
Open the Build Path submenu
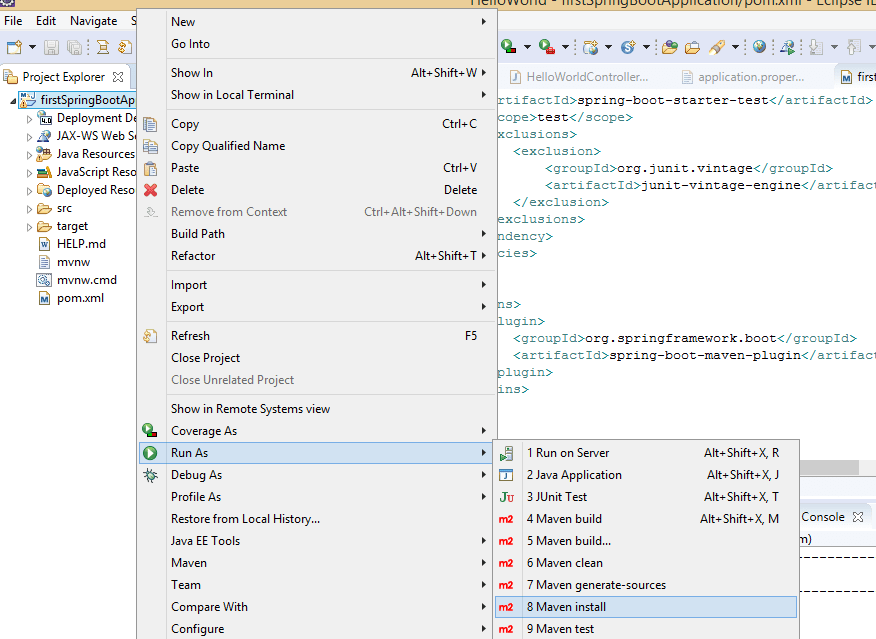point(317,233)
